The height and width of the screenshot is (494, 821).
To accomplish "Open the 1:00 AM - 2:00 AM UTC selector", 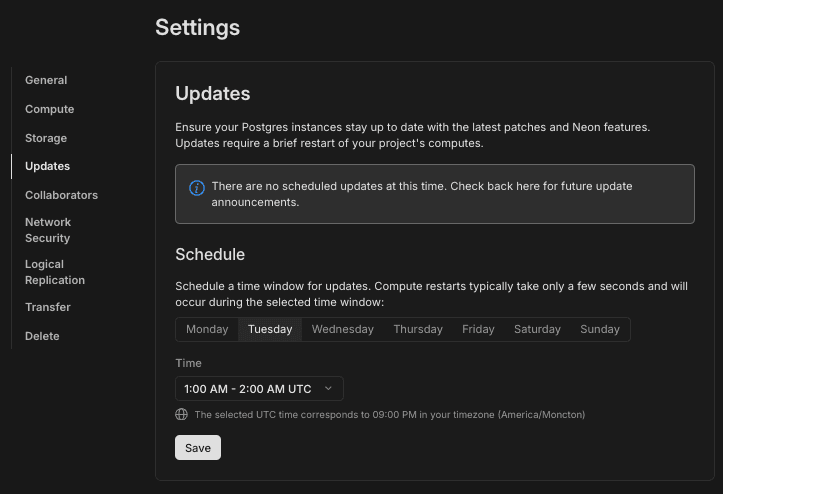I will coord(258,388).
